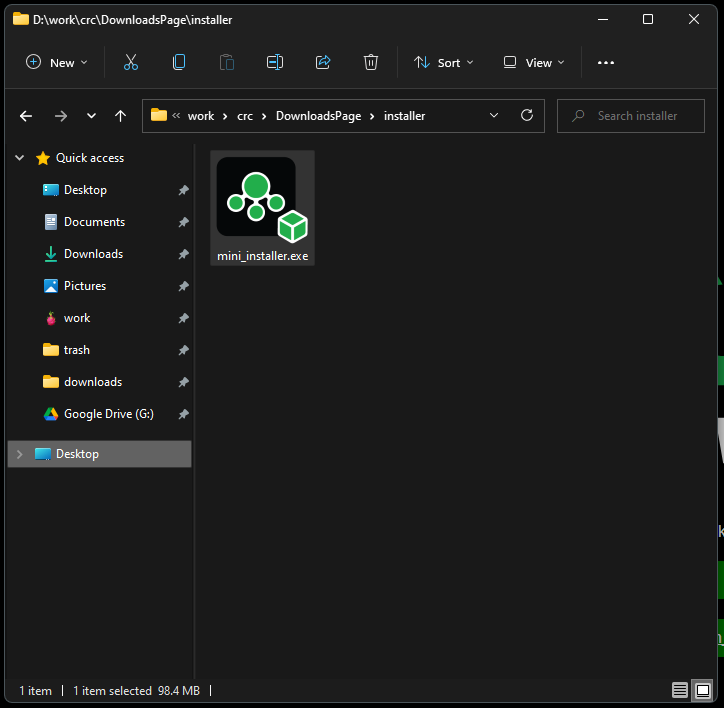724x708 pixels.
Task: Expand the Desktop tree node
Action: tap(20, 454)
